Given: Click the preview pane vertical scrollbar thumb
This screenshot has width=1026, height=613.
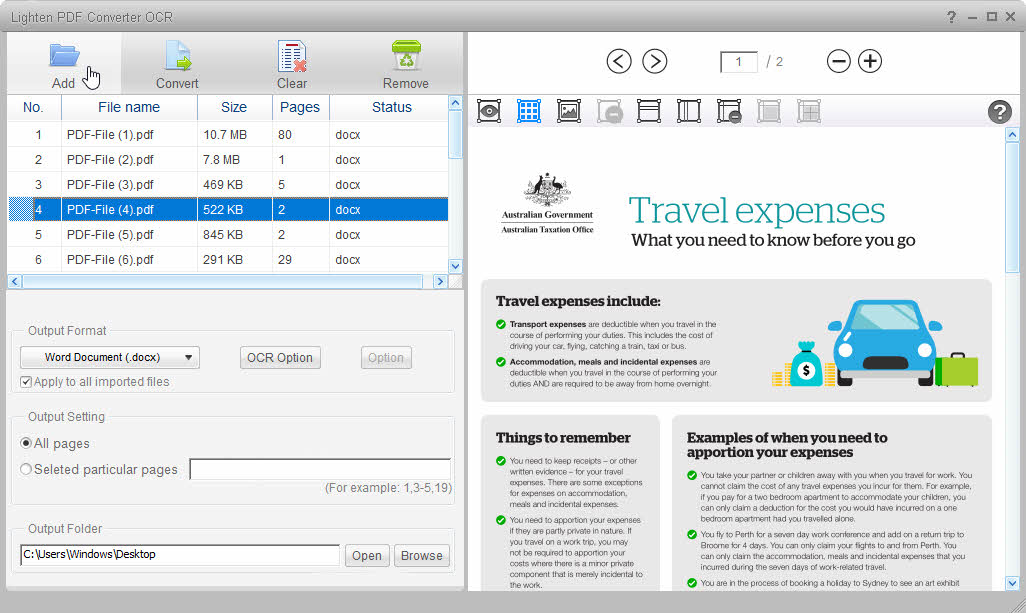Looking at the screenshot, I should pyautogui.click(x=1012, y=207).
